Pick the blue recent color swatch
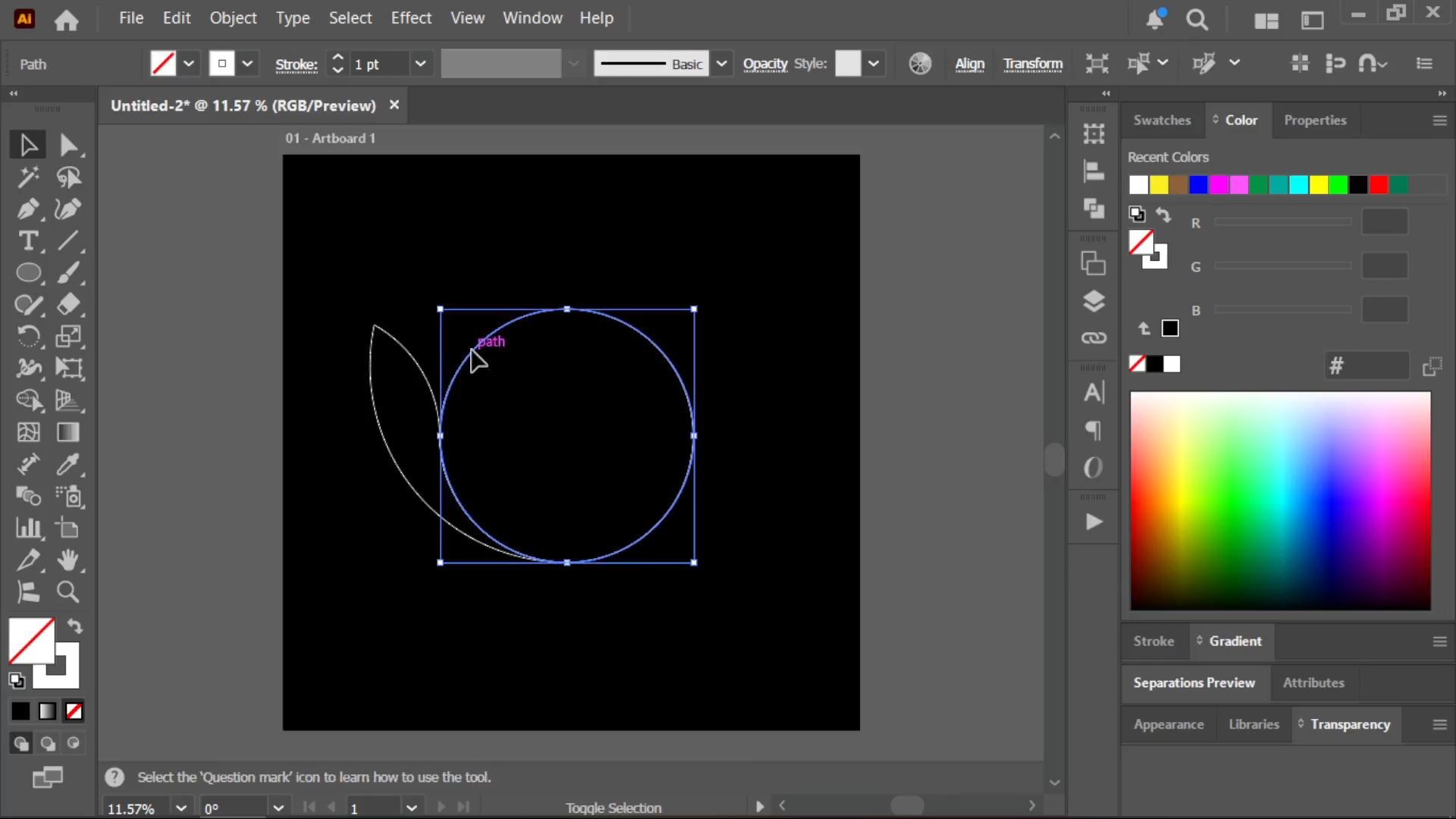Image resolution: width=1456 pixels, height=819 pixels. [1199, 185]
